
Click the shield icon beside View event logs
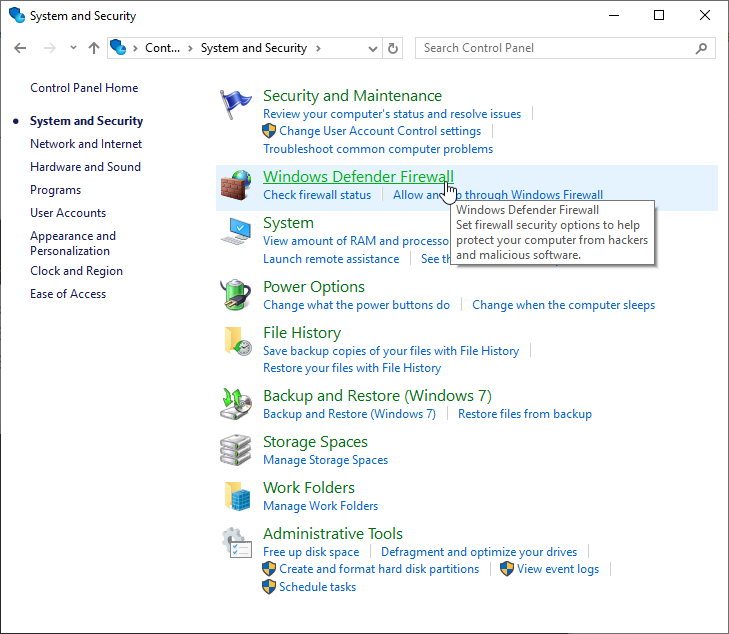point(507,569)
